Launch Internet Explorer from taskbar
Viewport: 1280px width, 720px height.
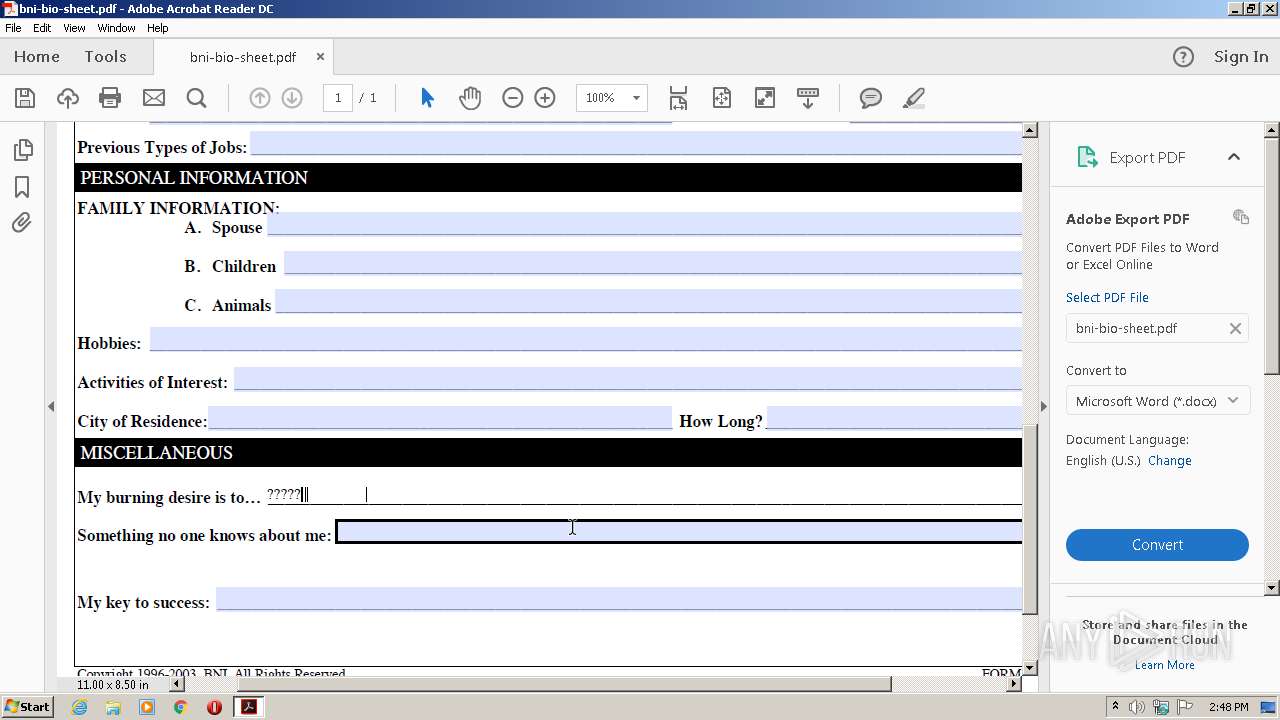79,707
